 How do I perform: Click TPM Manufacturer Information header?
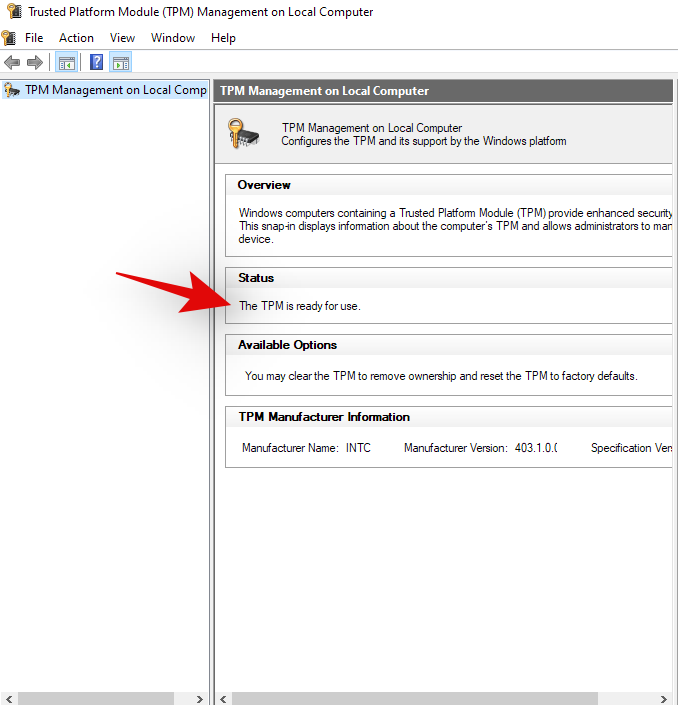[324, 417]
